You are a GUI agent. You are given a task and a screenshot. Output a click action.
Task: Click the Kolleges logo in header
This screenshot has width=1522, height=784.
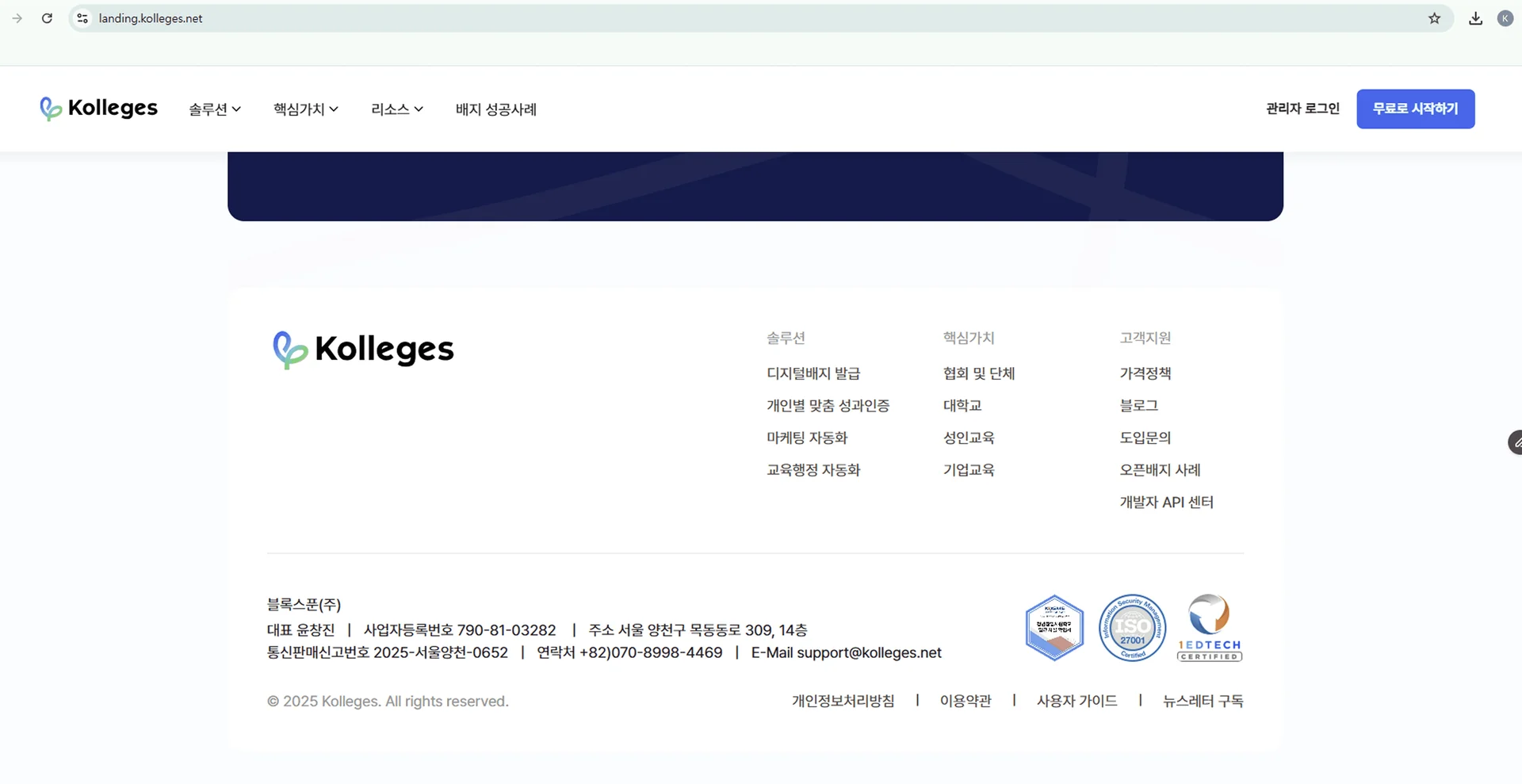[x=99, y=108]
